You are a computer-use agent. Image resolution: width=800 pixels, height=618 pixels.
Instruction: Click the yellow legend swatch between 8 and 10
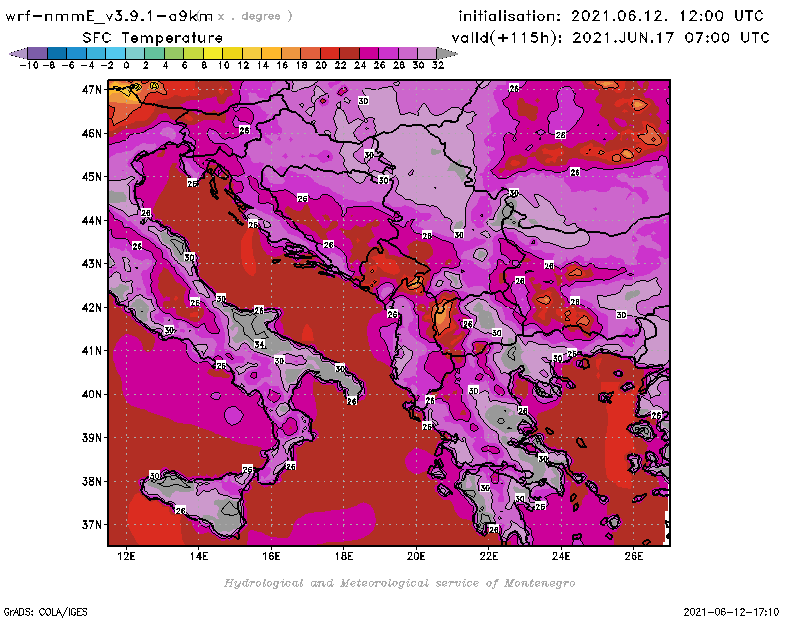point(213,53)
